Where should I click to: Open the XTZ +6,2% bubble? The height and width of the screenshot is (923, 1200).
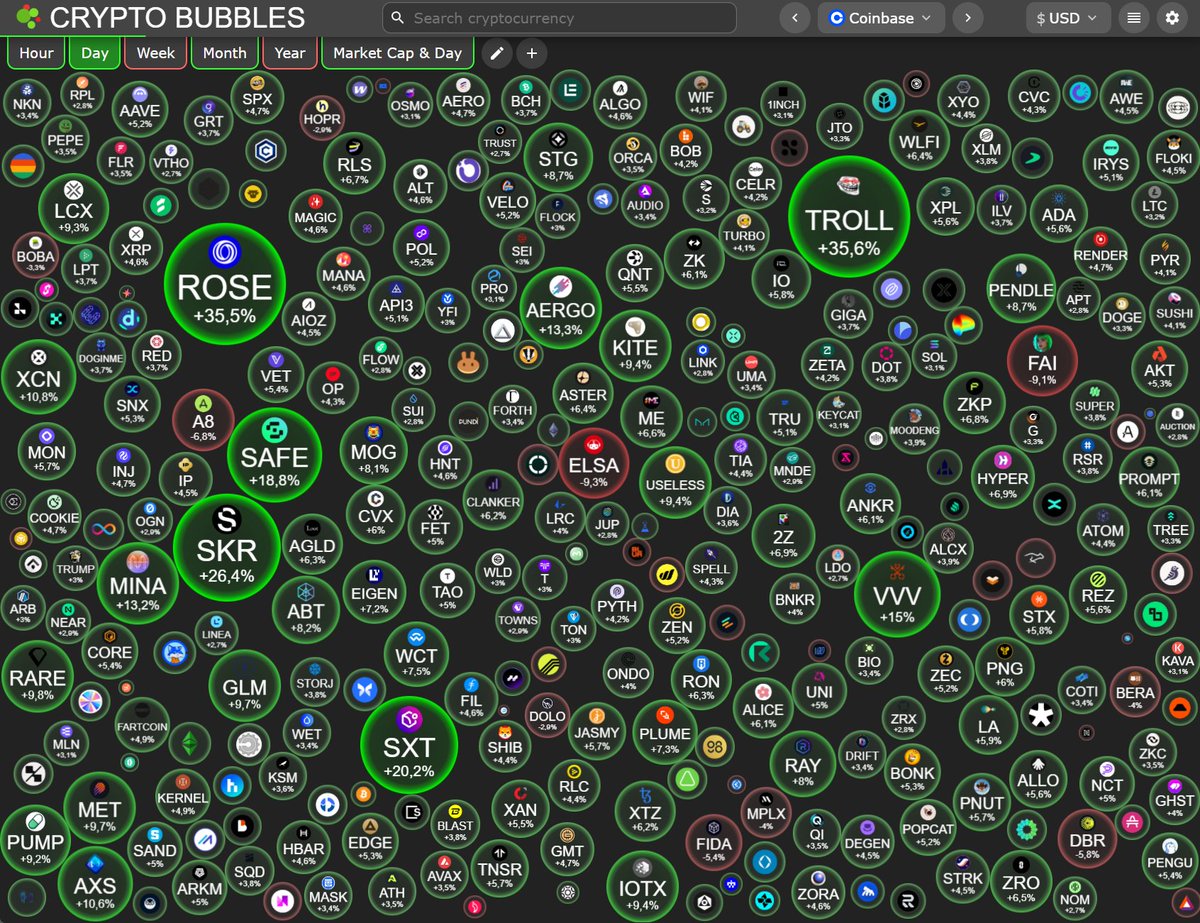[x=644, y=811]
